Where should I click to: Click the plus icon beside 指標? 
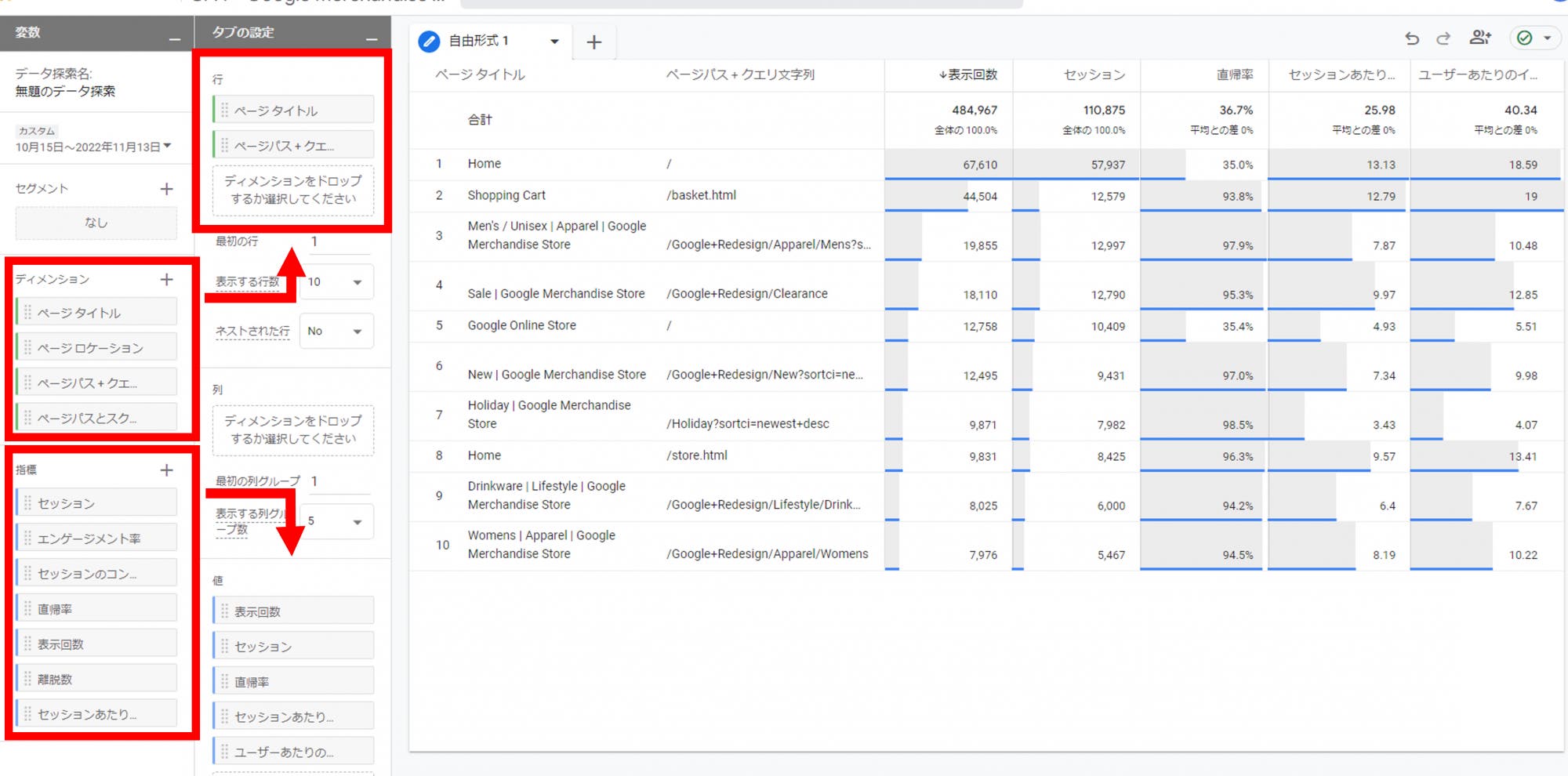coord(167,470)
